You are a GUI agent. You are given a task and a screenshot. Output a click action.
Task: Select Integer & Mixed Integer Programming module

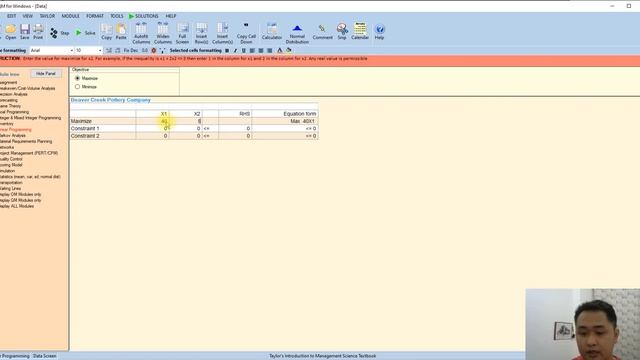click(30, 118)
